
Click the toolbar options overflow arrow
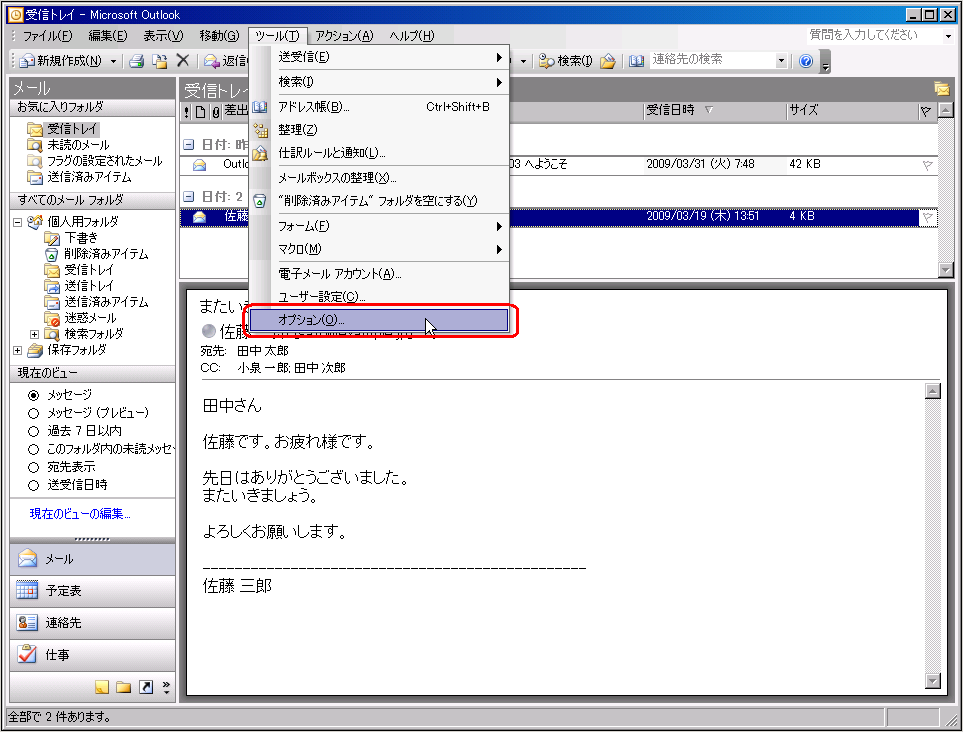pyautogui.click(x=826, y=63)
